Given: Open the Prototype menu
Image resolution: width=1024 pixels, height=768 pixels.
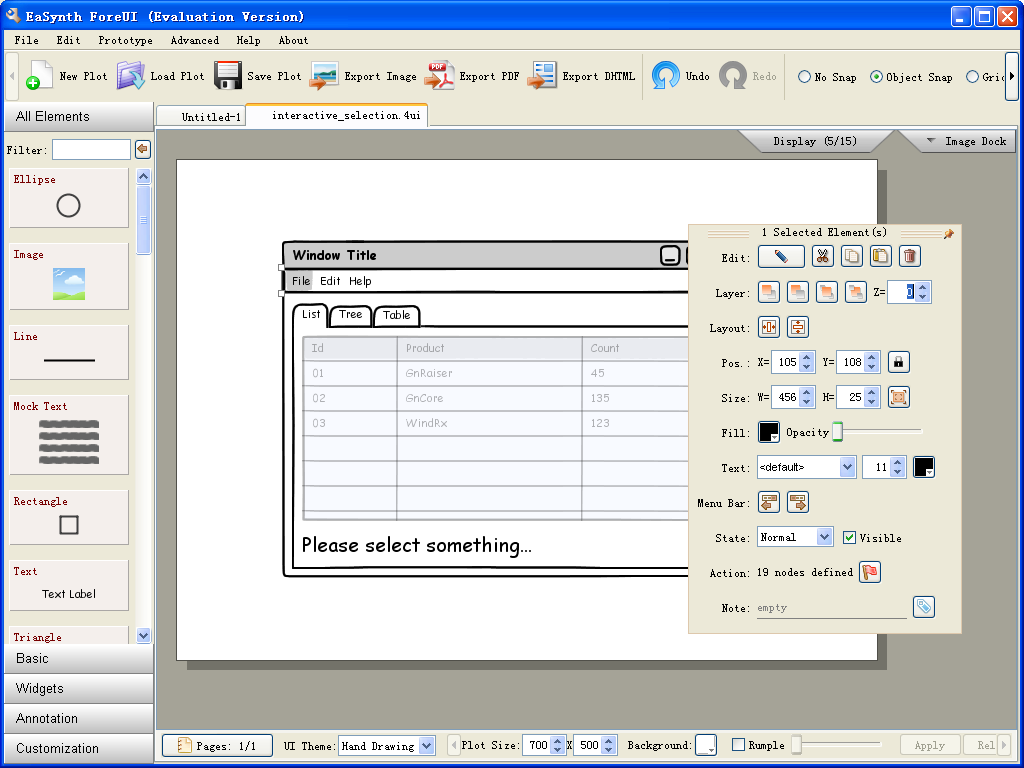Looking at the screenshot, I should click(125, 41).
